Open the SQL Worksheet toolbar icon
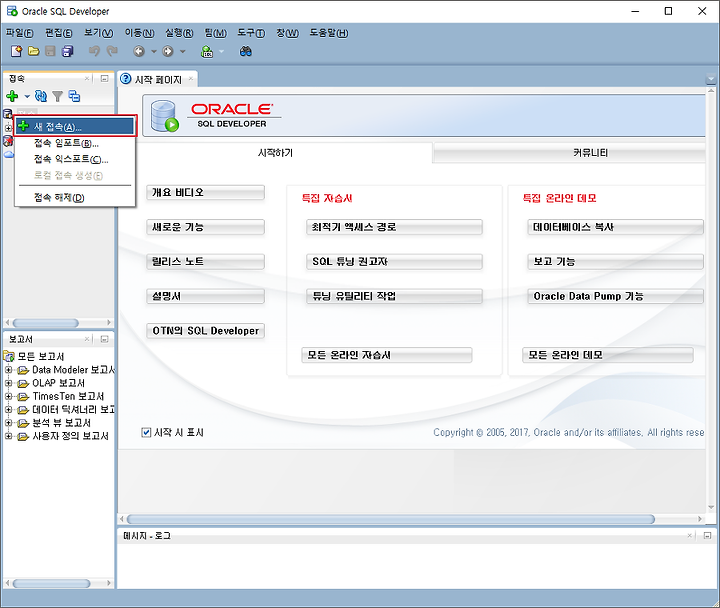This screenshot has width=720, height=608. [207, 51]
